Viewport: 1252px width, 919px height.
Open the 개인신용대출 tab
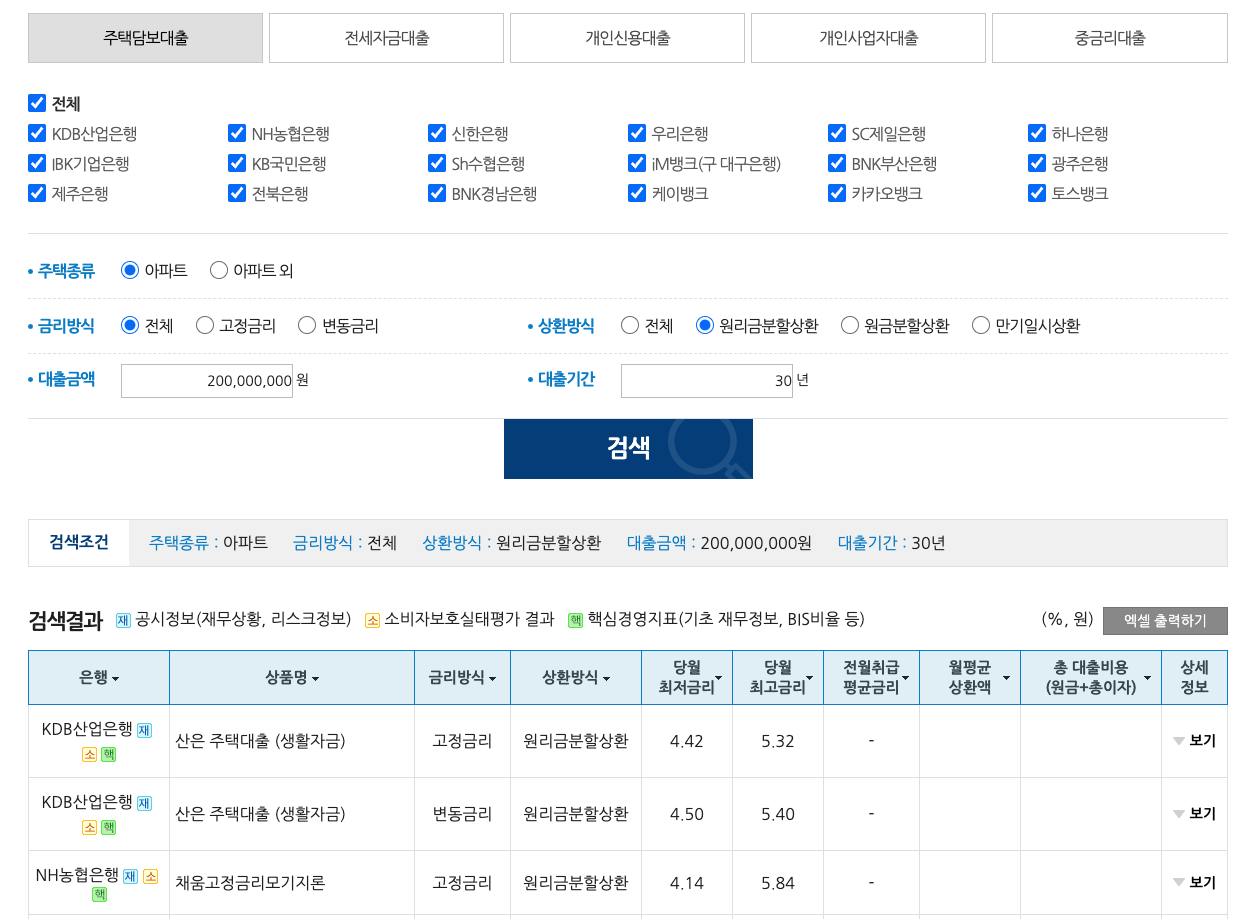point(627,37)
